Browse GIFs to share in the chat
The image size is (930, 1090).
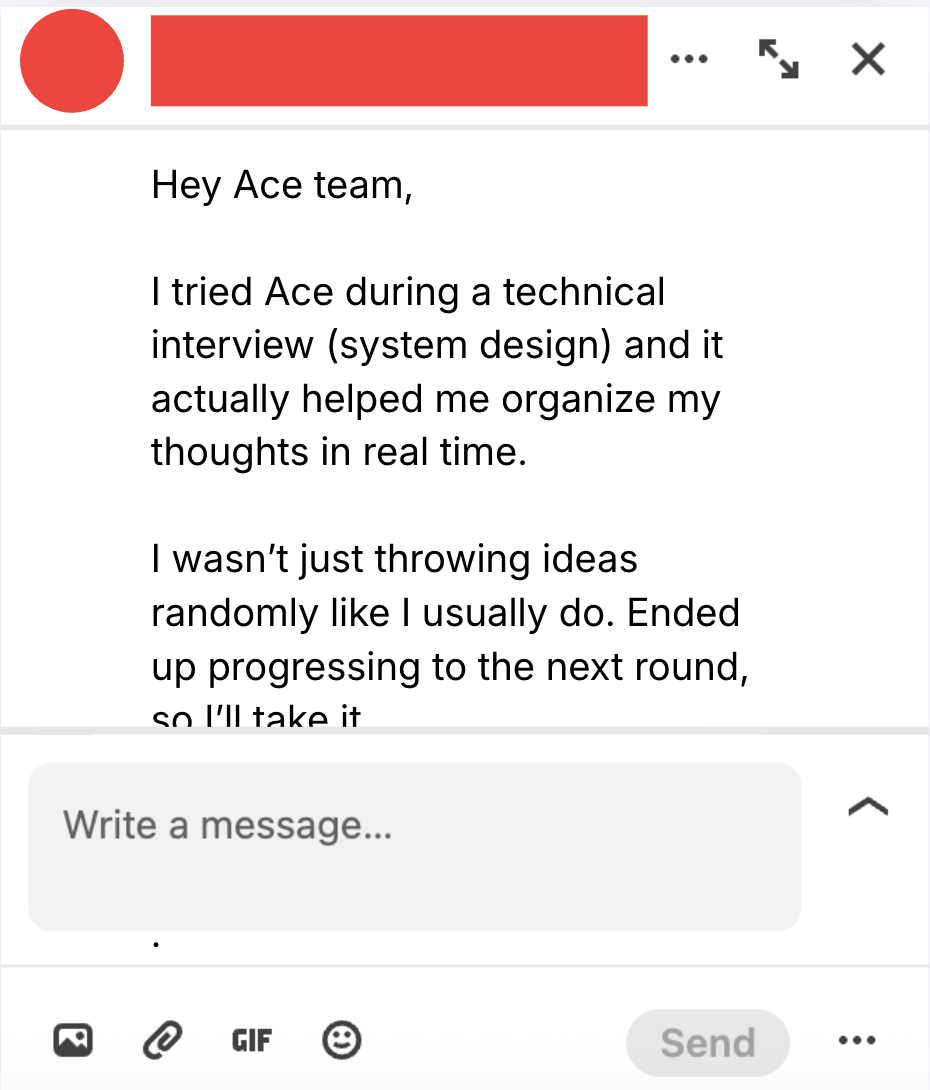[251, 1040]
